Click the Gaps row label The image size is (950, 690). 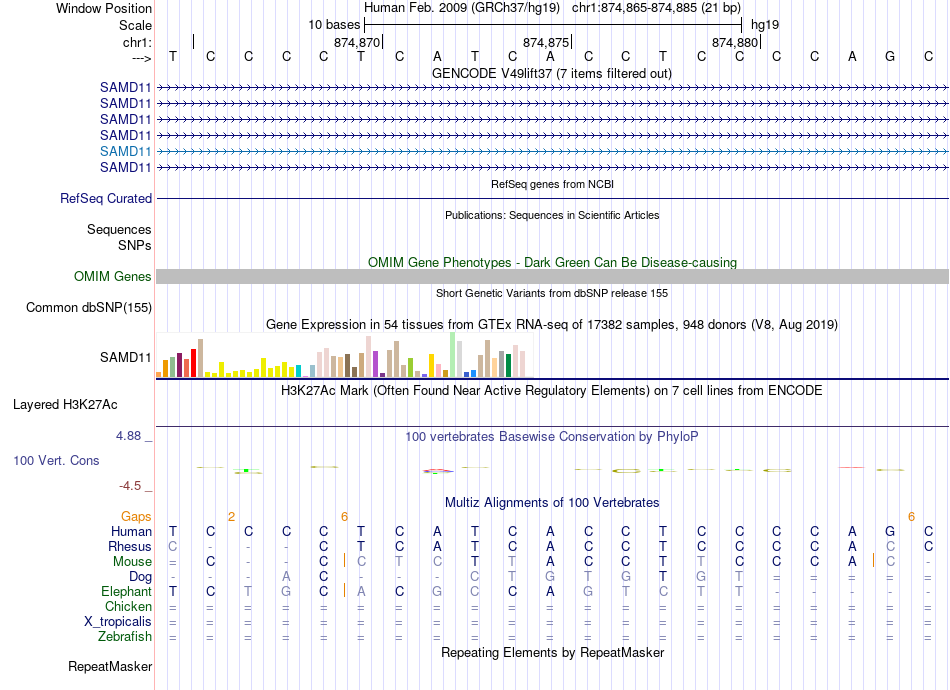point(136,517)
